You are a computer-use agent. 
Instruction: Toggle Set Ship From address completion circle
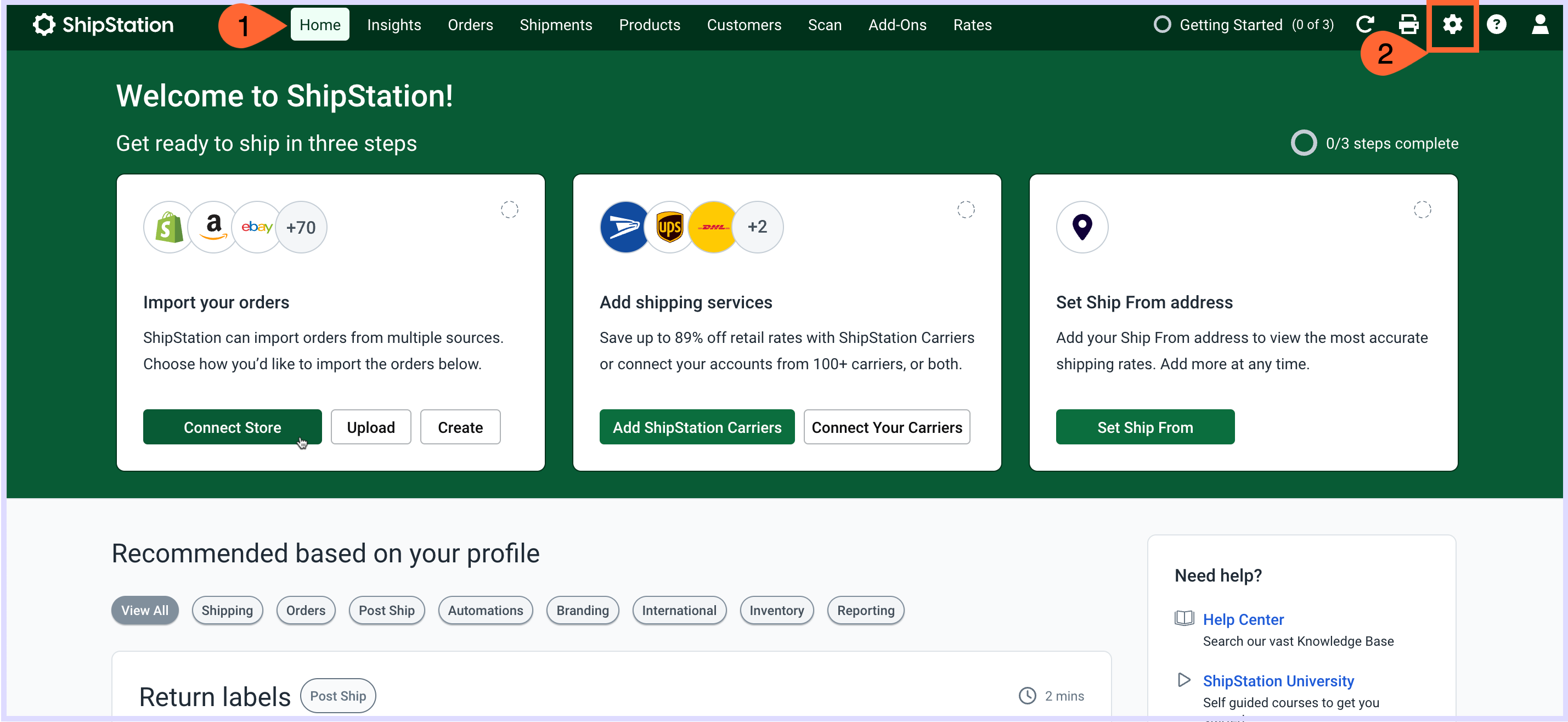1423,210
